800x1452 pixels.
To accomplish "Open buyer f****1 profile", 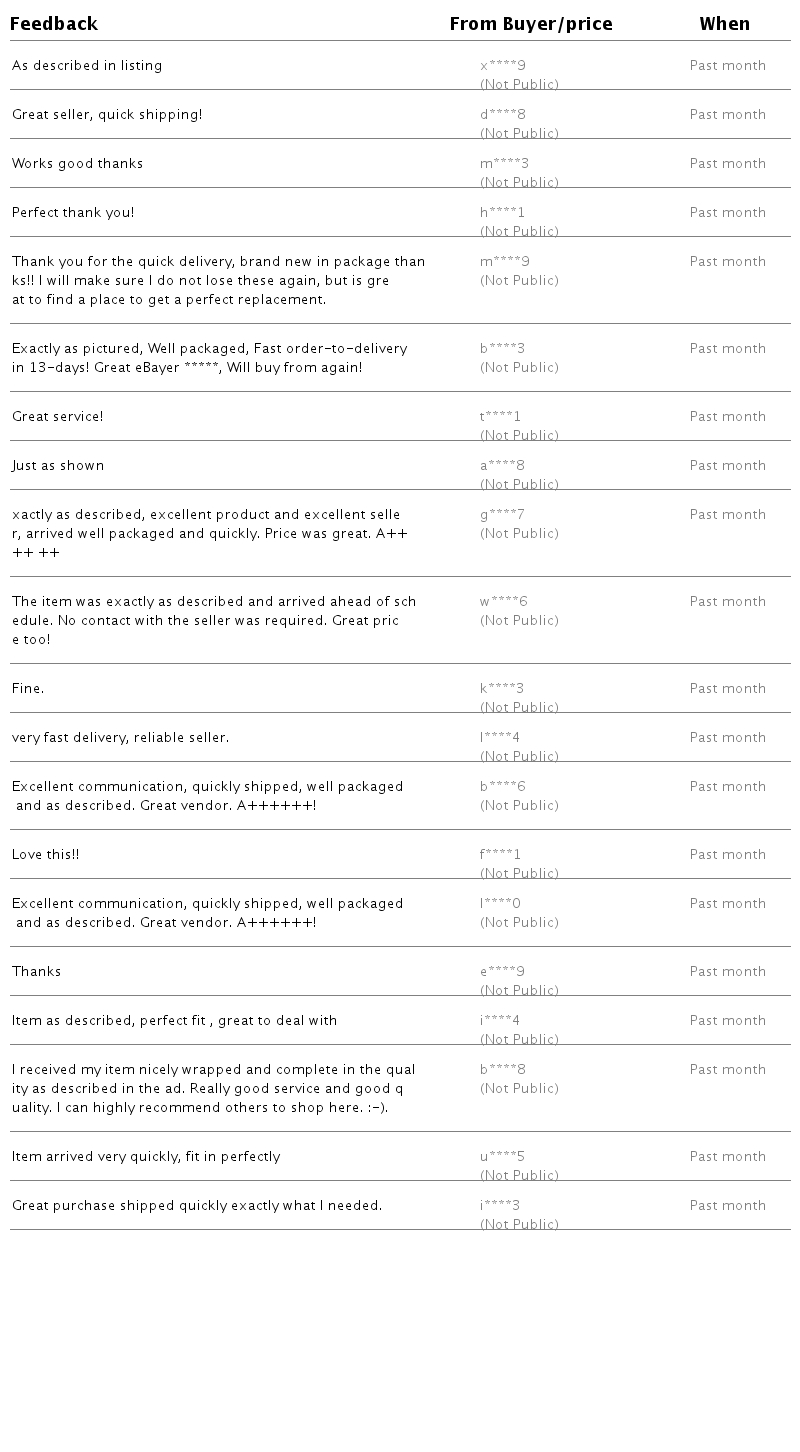I will pos(500,855).
